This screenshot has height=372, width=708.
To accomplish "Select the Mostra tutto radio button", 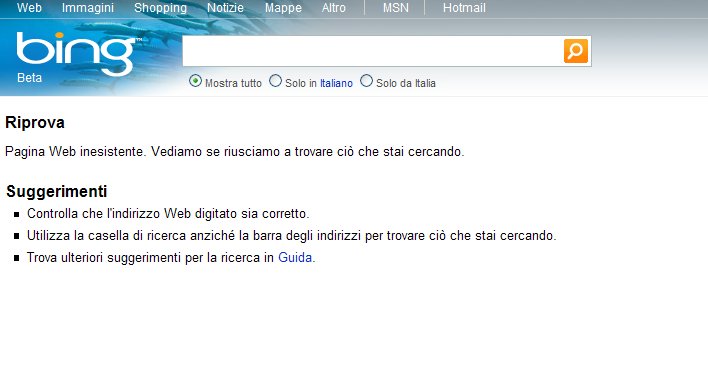I will 195,81.
